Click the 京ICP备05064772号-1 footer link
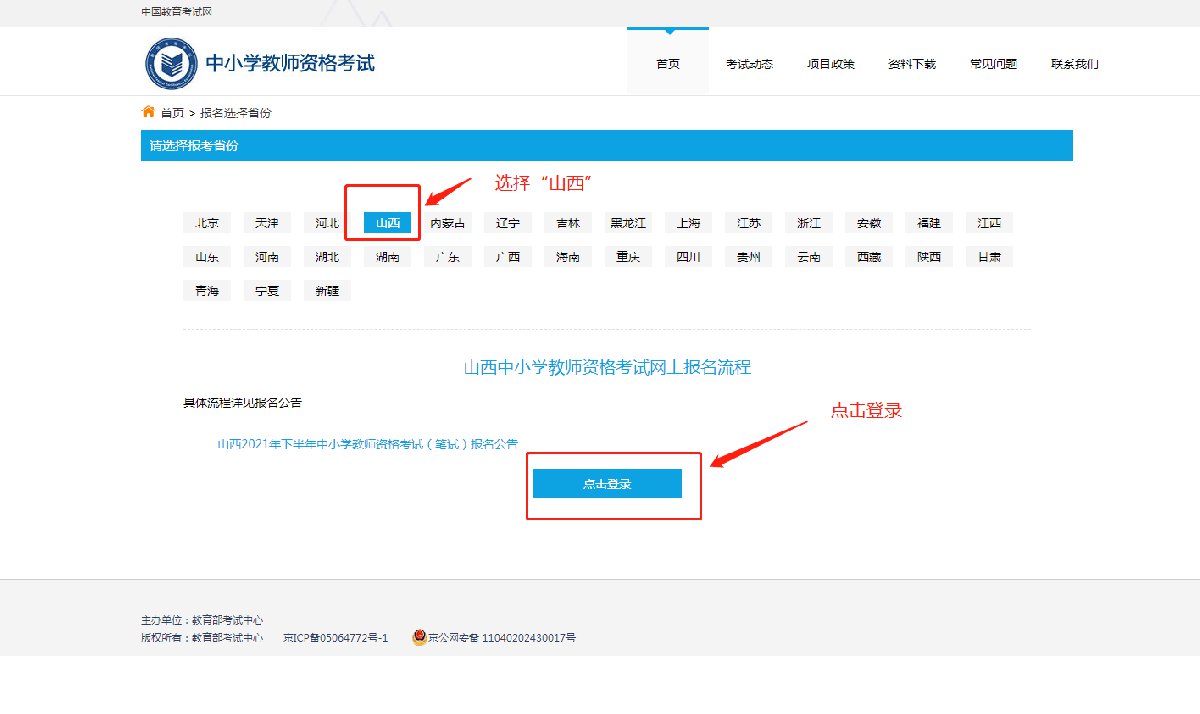Screen dimensions: 1200x714 pyautogui.click(x=335, y=638)
